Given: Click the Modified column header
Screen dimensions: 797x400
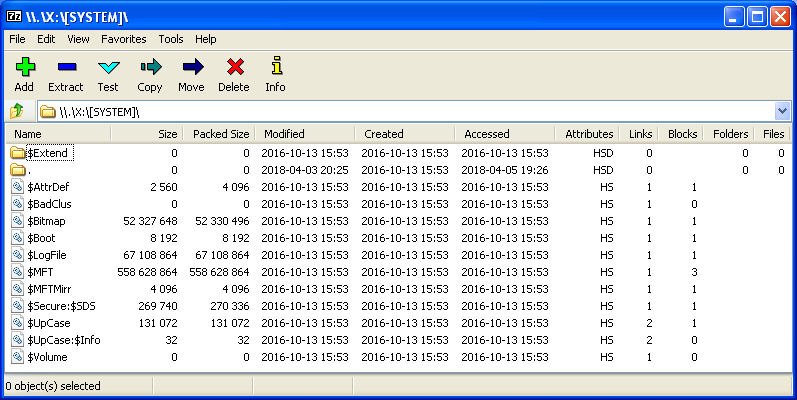Looking at the screenshot, I should tap(284, 134).
